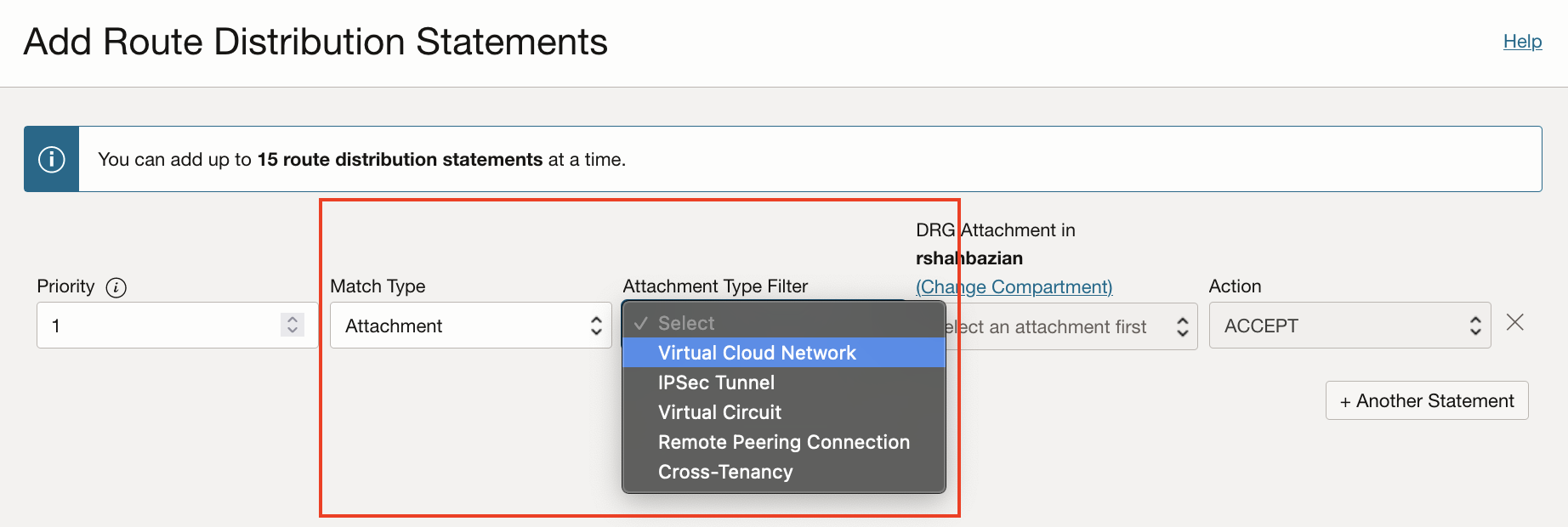The image size is (1568, 527).
Task: Open the Match Type selector showing Attachment
Action: tap(470, 325)
